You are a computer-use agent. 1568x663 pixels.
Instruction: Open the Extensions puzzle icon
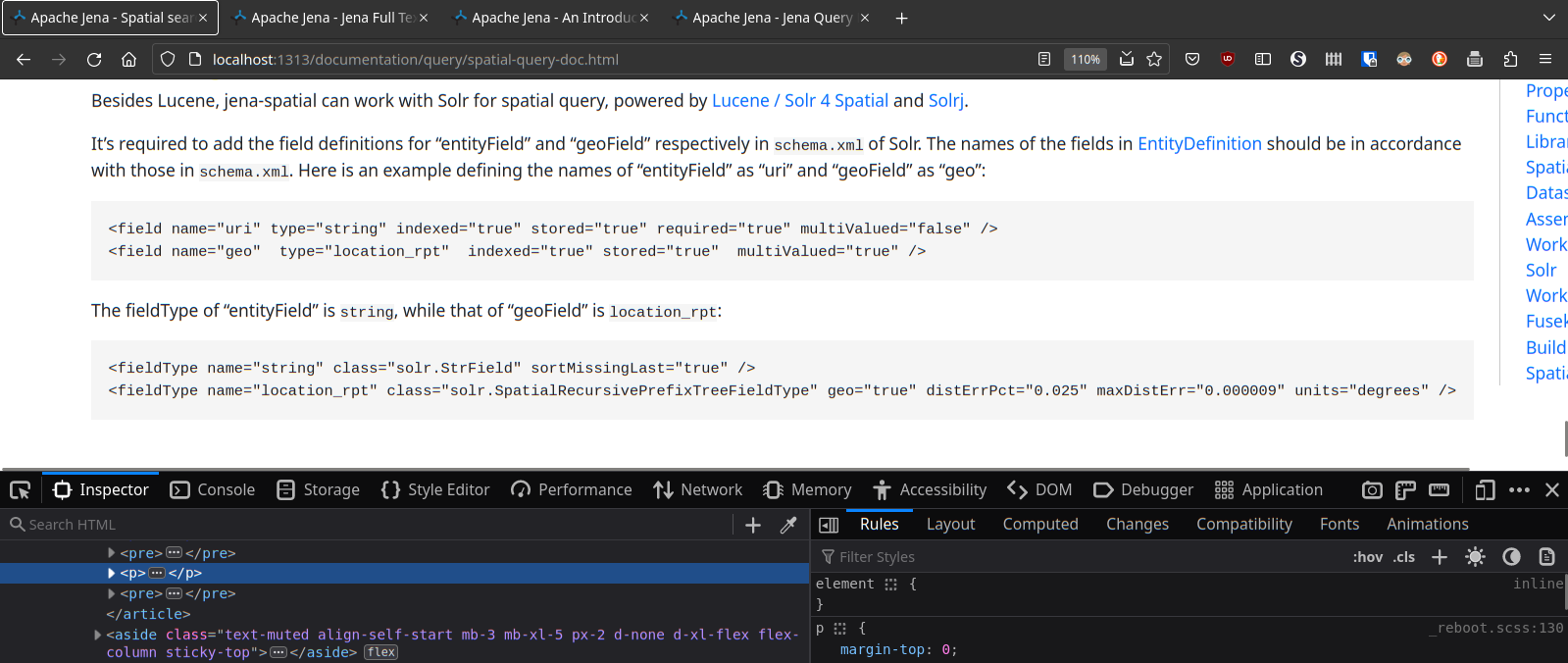(1510, 59)
